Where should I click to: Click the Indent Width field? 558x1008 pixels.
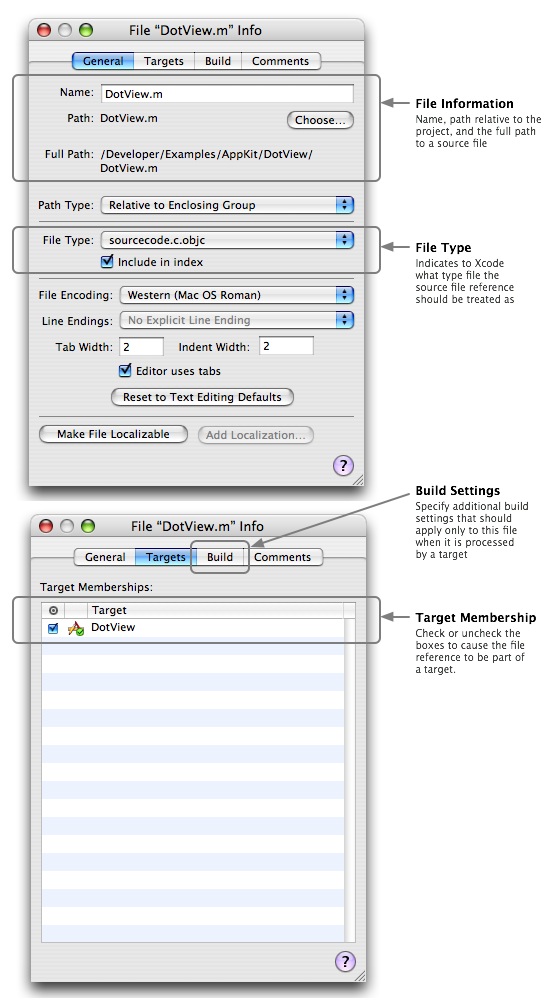[x=287, y=346]
